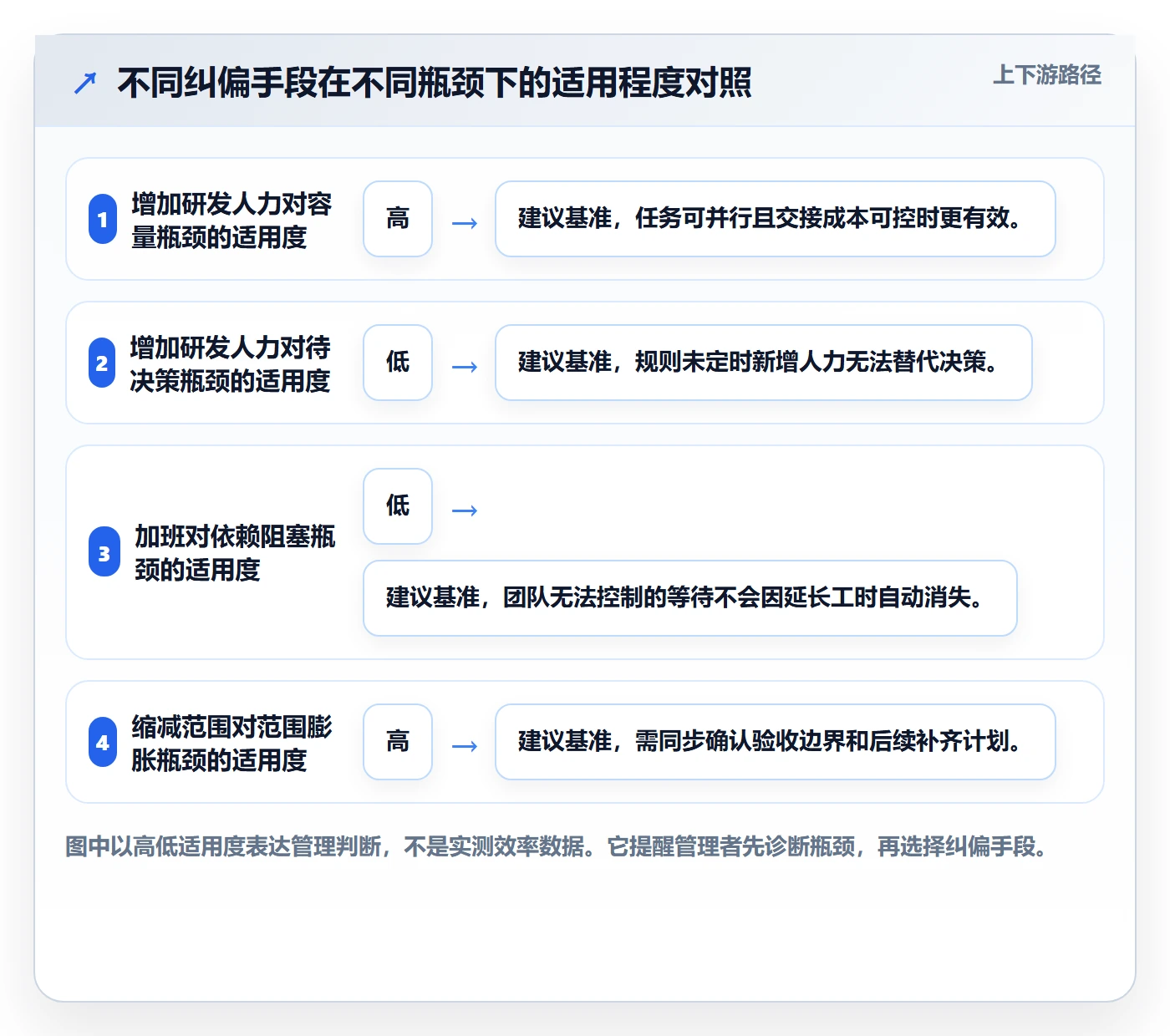Click the number 1 badge

pos(103,219)
